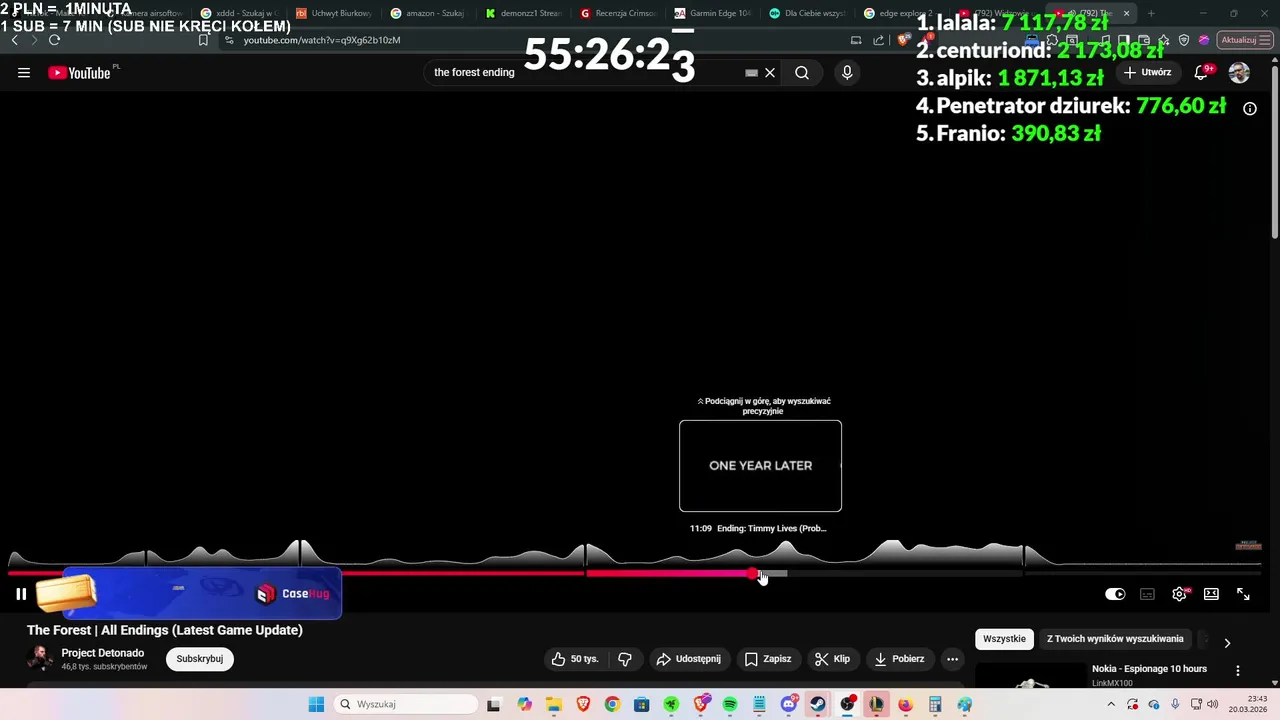The image size is (1280, 720).
Task: Switch to the Dla Ciebie wszystko tab
Action: click(806, 14)
